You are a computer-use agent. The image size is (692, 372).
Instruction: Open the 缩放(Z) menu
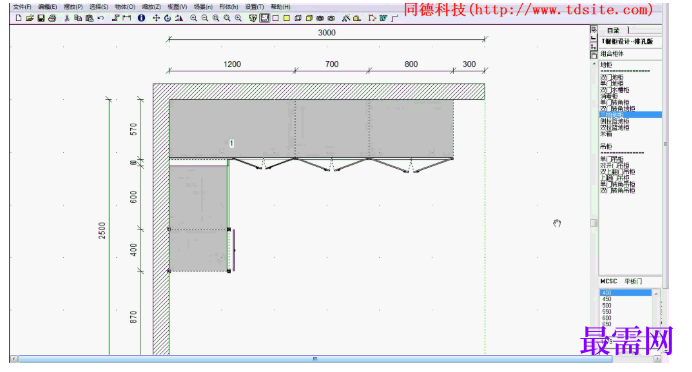click(151, 7)
